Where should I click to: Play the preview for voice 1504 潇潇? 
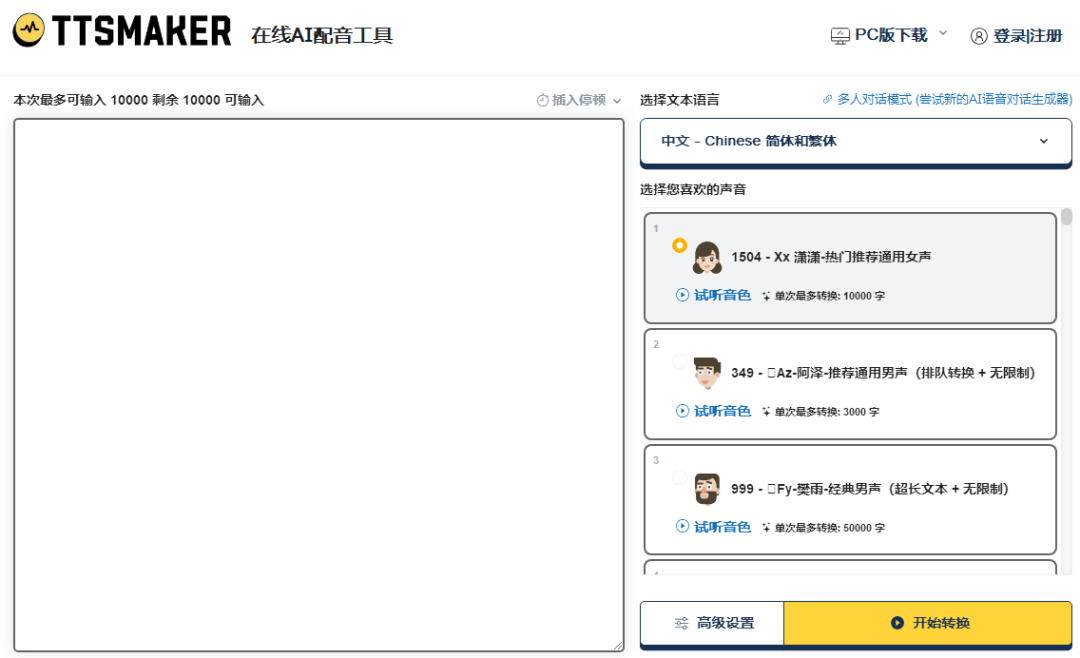click(x=713, y=295)
